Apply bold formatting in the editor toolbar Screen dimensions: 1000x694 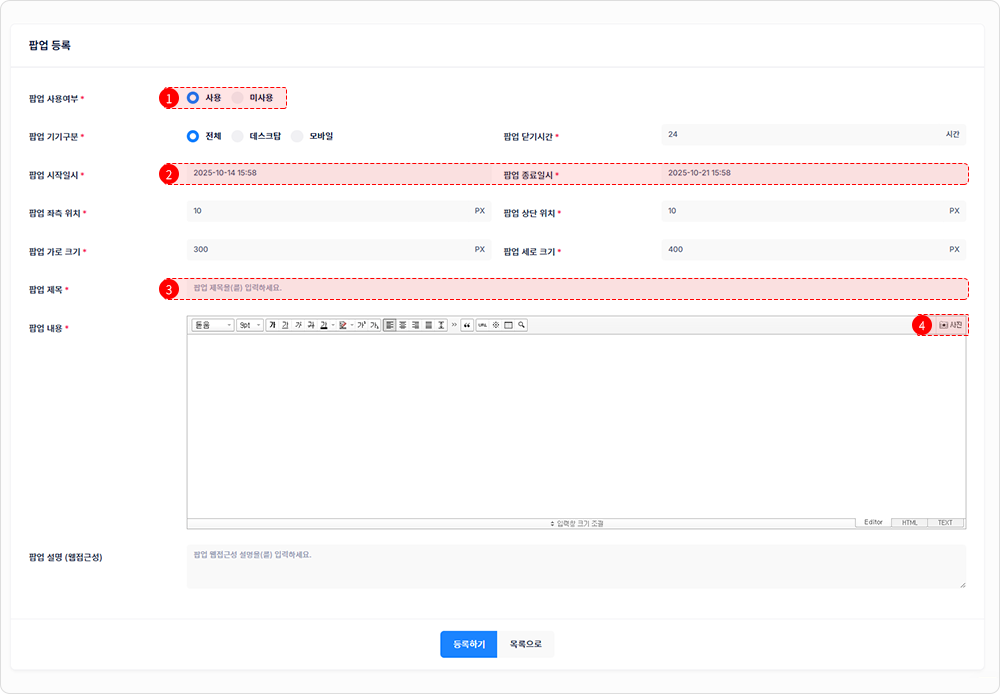pyautogui.click(x=272, y=325)
